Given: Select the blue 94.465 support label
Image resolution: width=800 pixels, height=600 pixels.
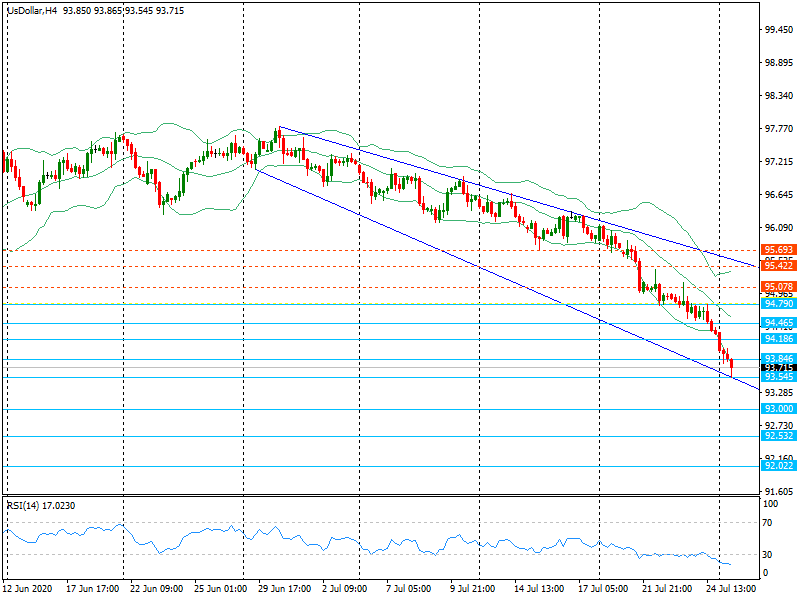Looking at the screenshot, I should point(779,323).
